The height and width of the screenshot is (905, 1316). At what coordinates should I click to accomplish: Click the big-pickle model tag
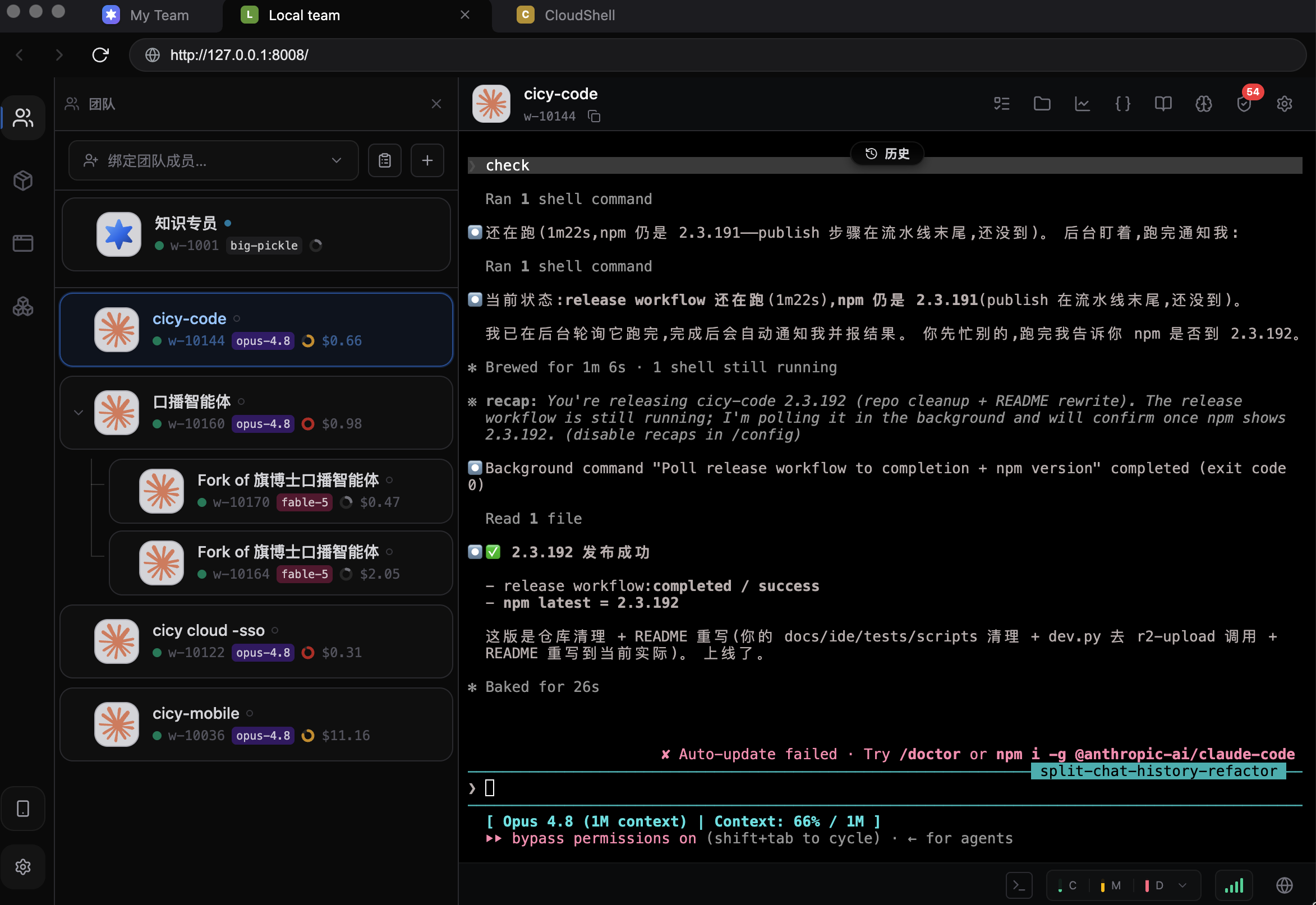[x=264, y=246]
